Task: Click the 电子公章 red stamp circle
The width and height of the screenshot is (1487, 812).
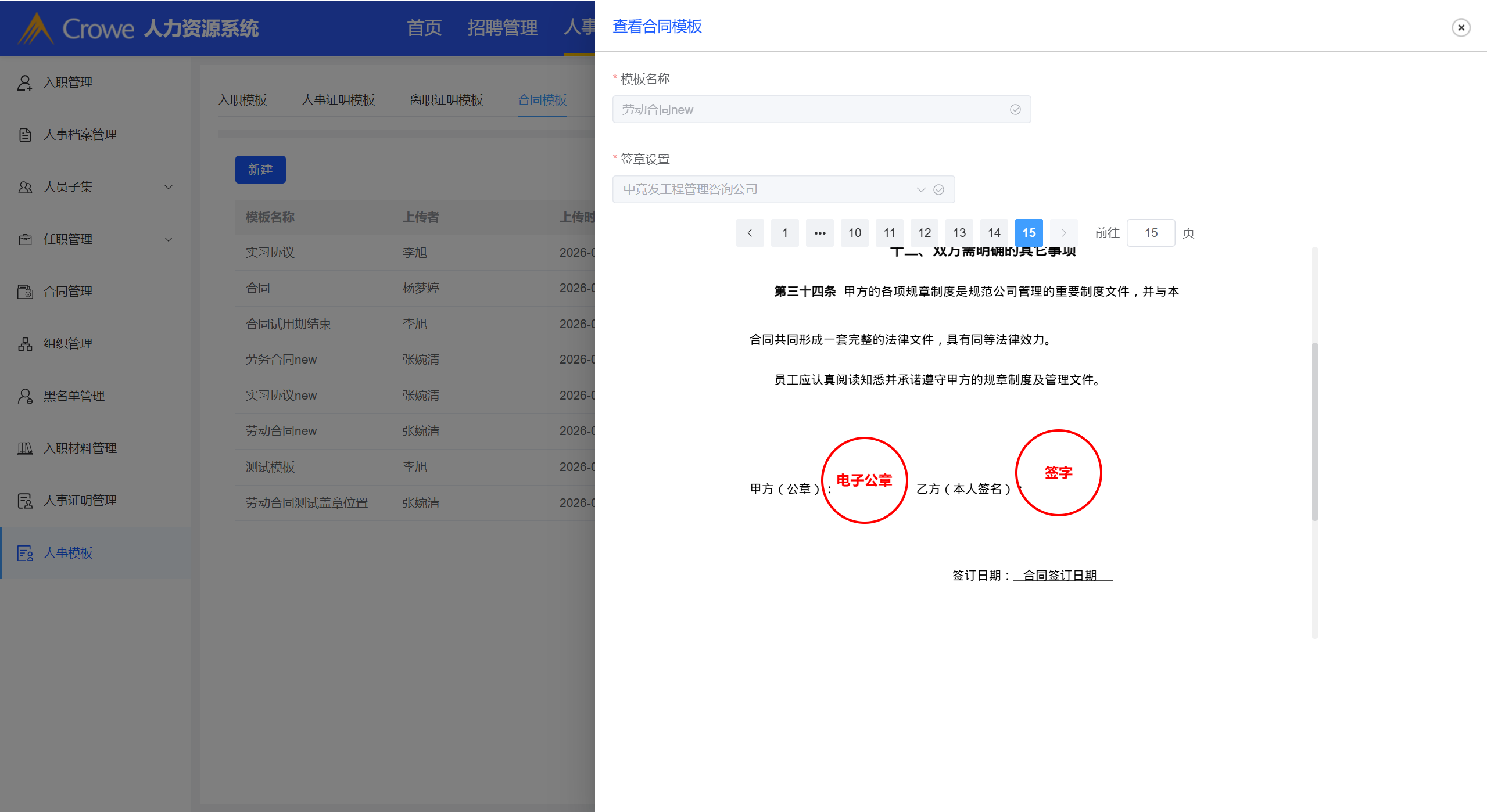Action: pos(863,480)
